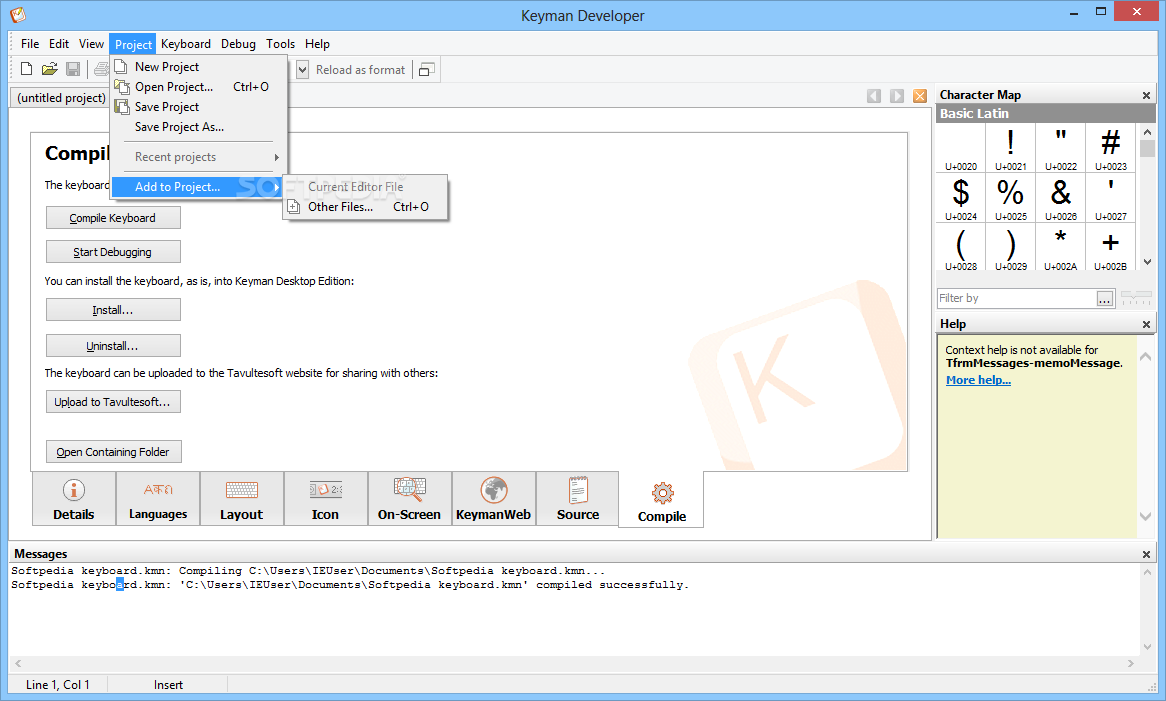
Task: Select the Compile tab
Action: pyautogui.click(x=662, y=500)
